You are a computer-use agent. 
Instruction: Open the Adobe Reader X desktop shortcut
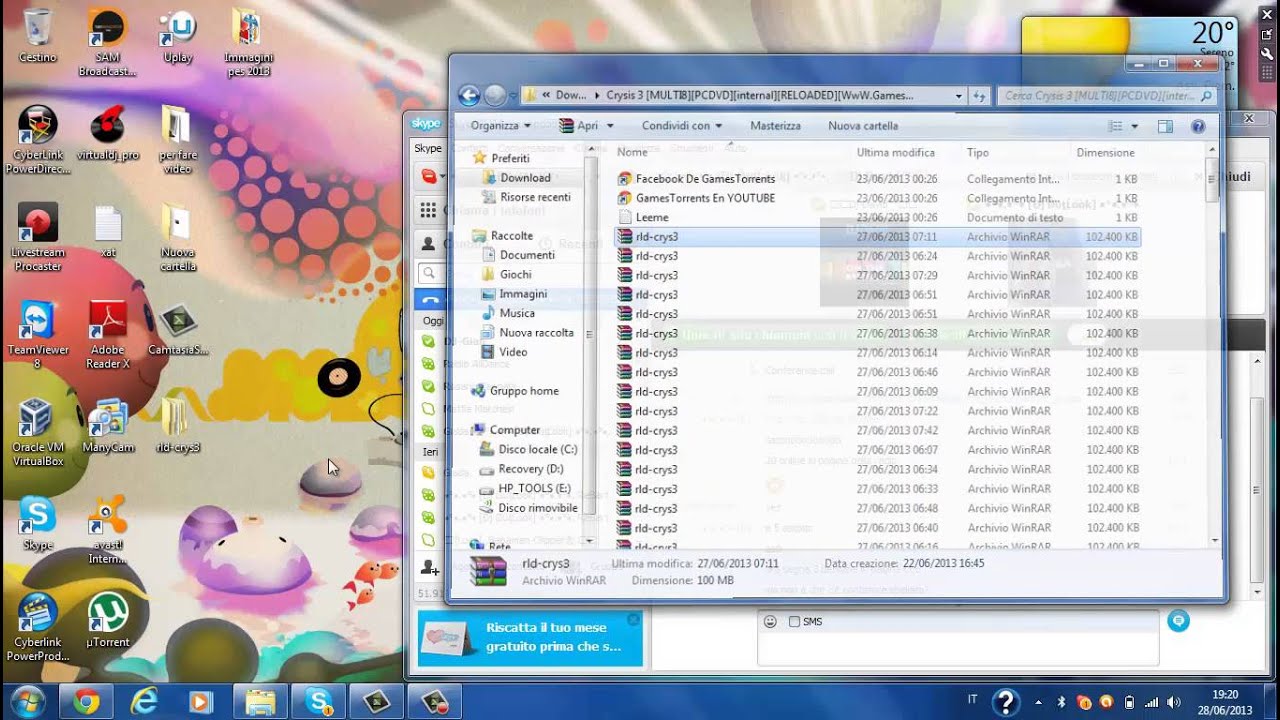pyautogui.click(x=107, y=335)
